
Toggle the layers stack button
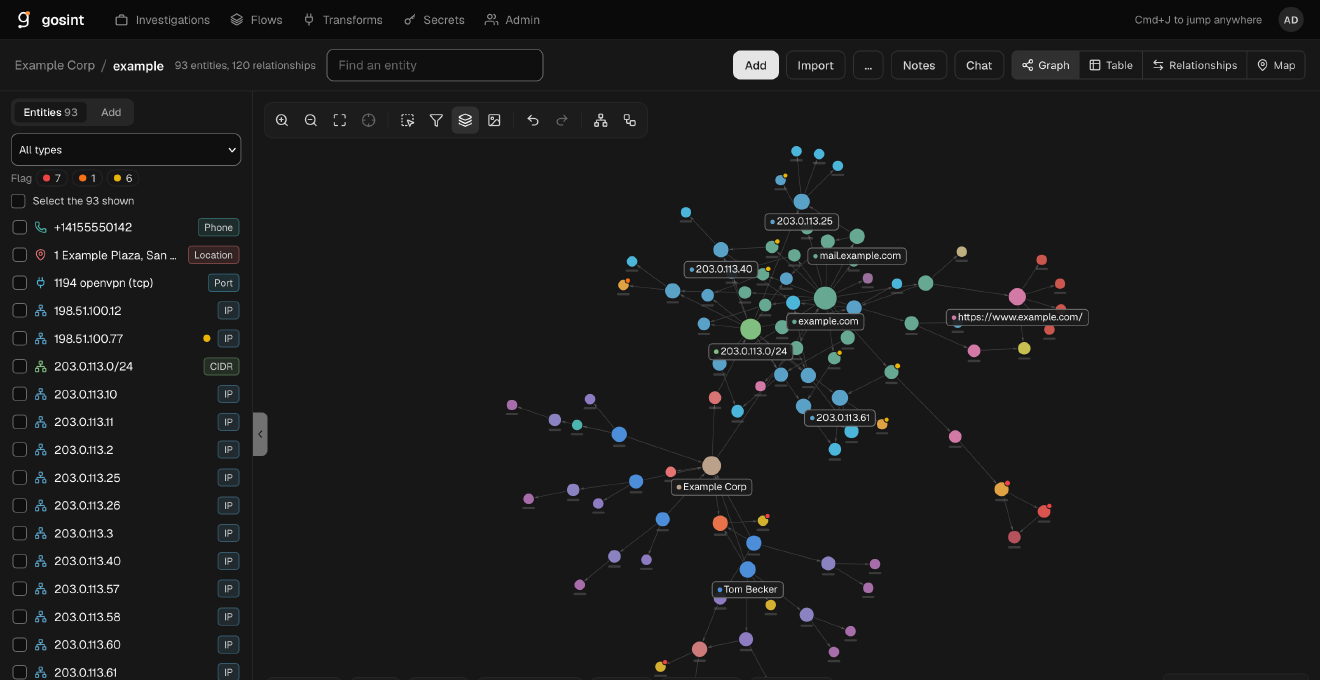click(x=465, y=120)
